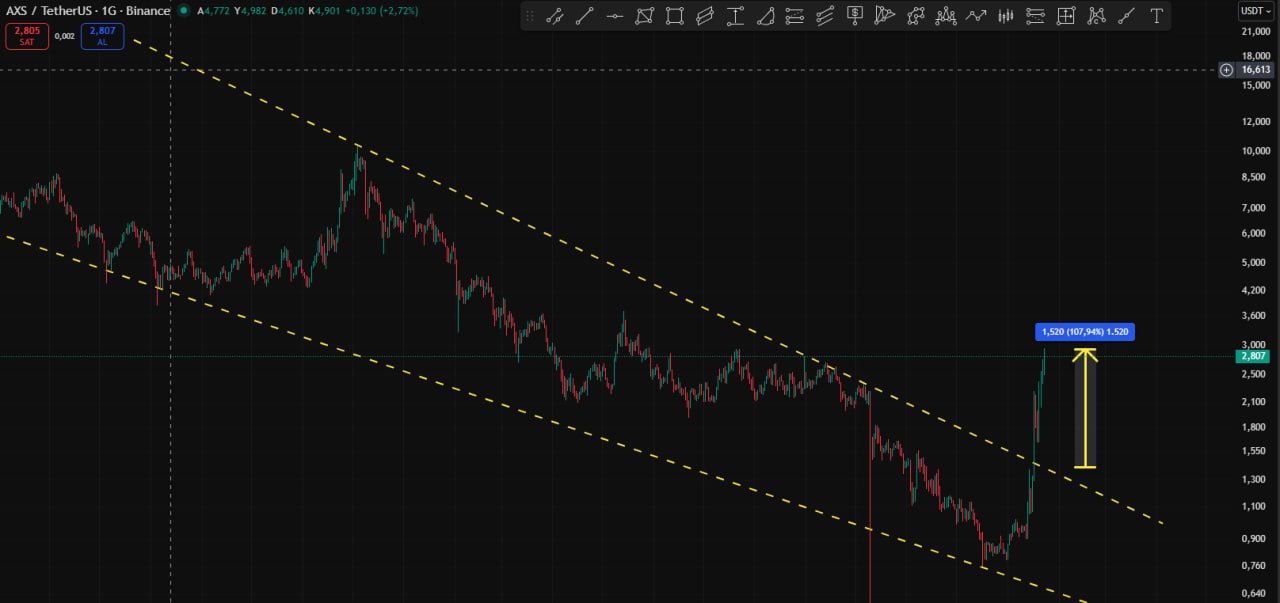Click the 6,000 price scale label
The image size is (1280, 603).
[x=1255, y=233]
